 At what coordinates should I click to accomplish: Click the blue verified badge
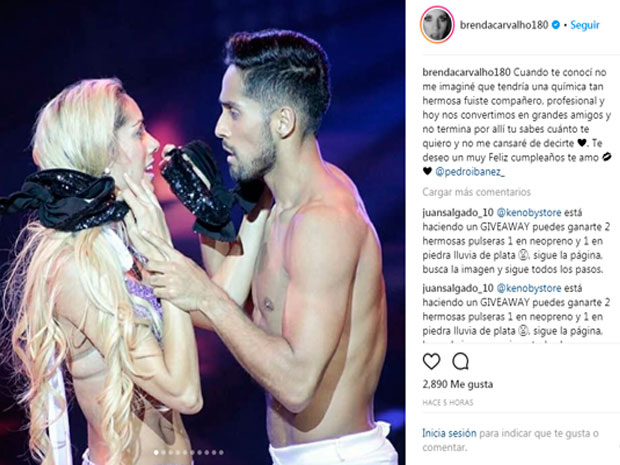click(x=556, y=25)
